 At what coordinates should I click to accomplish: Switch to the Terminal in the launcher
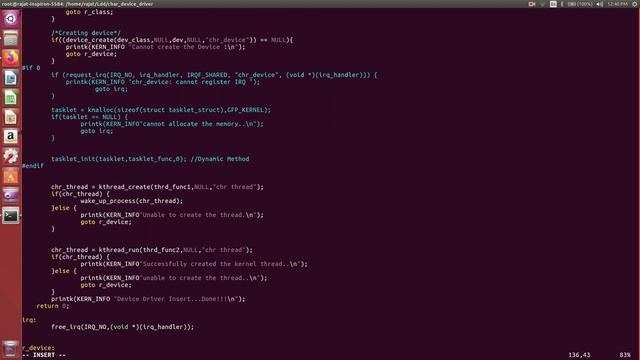11,216
